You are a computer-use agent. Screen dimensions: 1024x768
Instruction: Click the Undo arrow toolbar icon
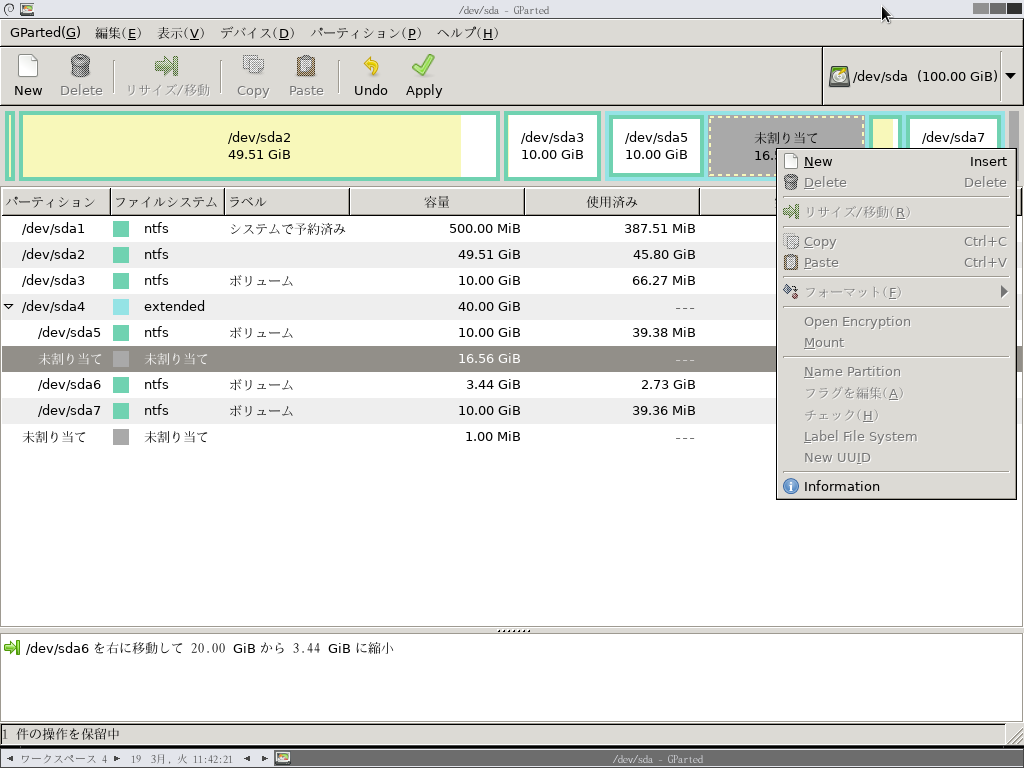tap(371, 66)
